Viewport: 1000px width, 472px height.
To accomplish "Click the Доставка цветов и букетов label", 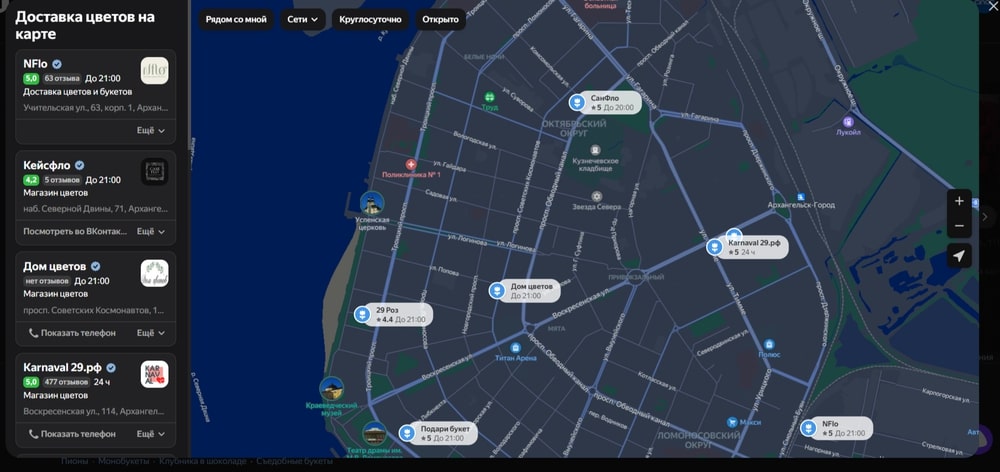I will point(78,92).
